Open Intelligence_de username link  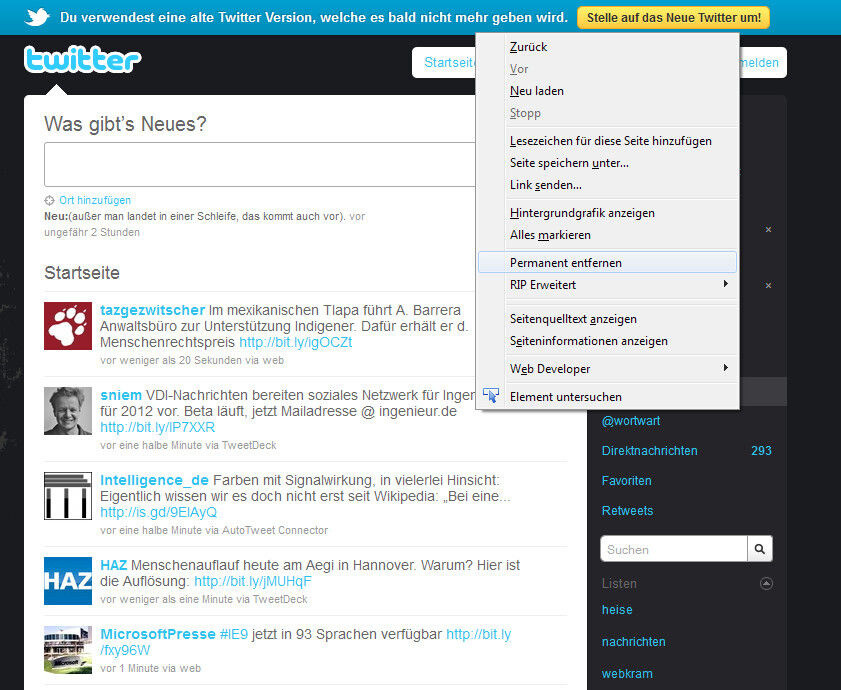tap(154, 480)
